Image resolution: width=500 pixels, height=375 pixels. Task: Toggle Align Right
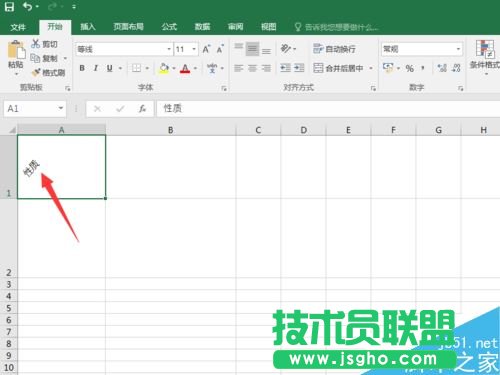click(x=266, y=68)
